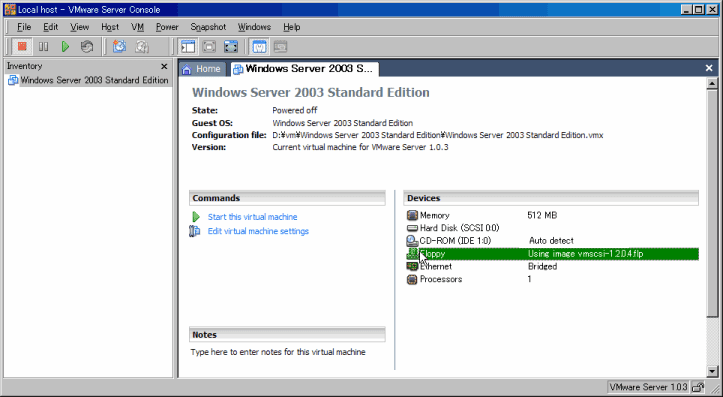Toggle the Inventory sidebar display icon
Viewport: 723px width, 397px height.
point(188,46)
